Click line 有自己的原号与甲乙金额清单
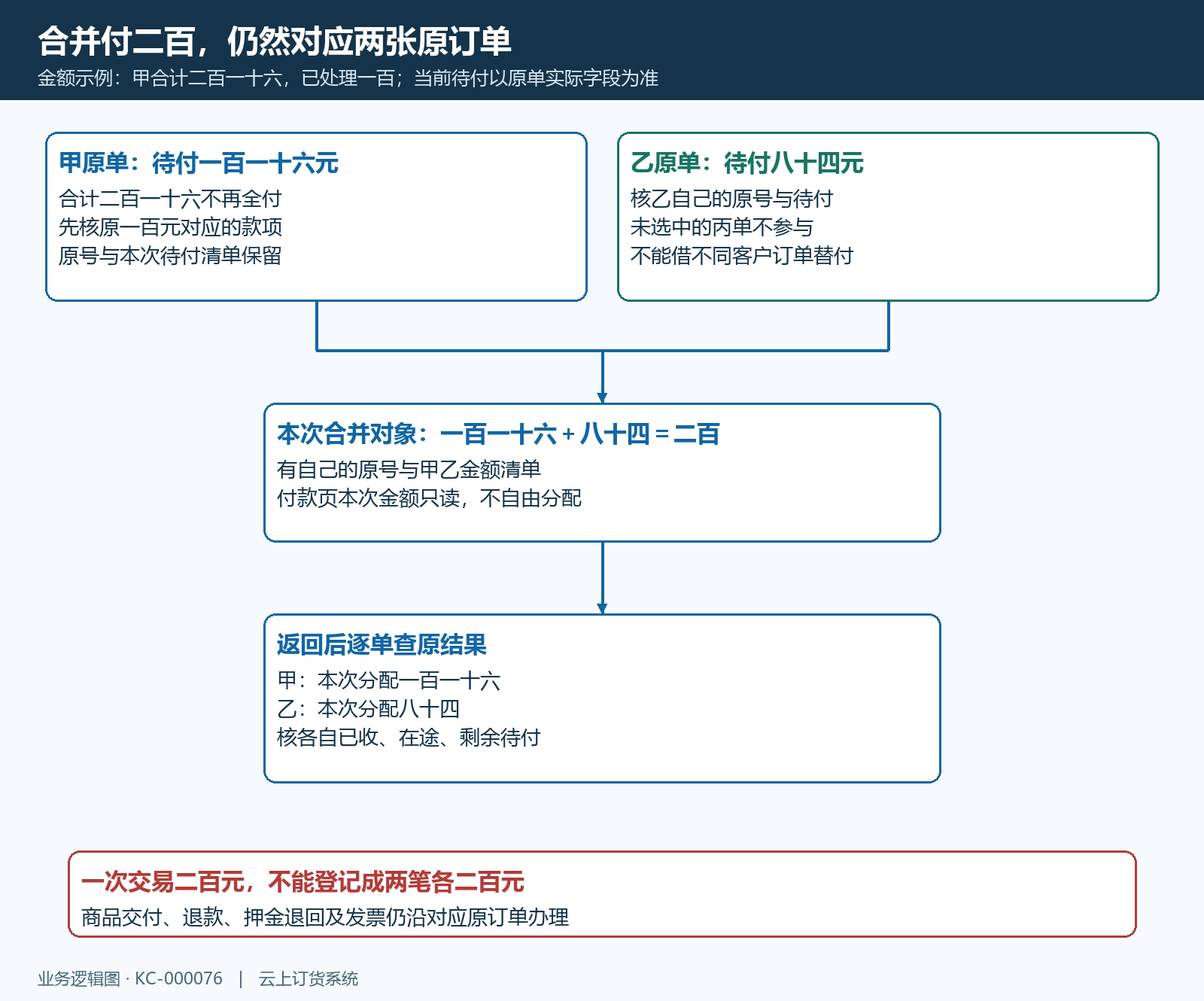1204x1001 pixels. 409,470
